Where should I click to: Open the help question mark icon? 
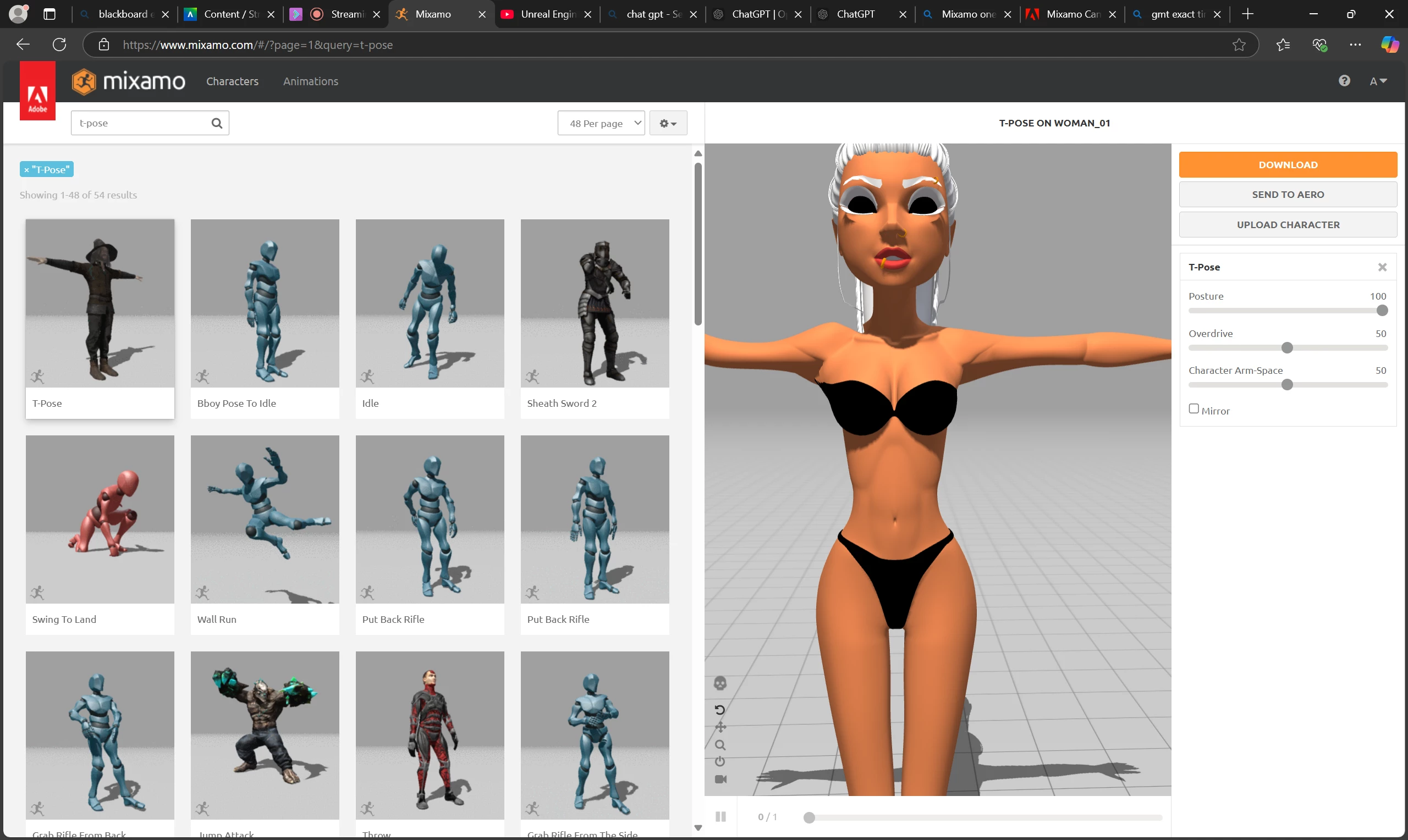click(x=1344, y=81)
